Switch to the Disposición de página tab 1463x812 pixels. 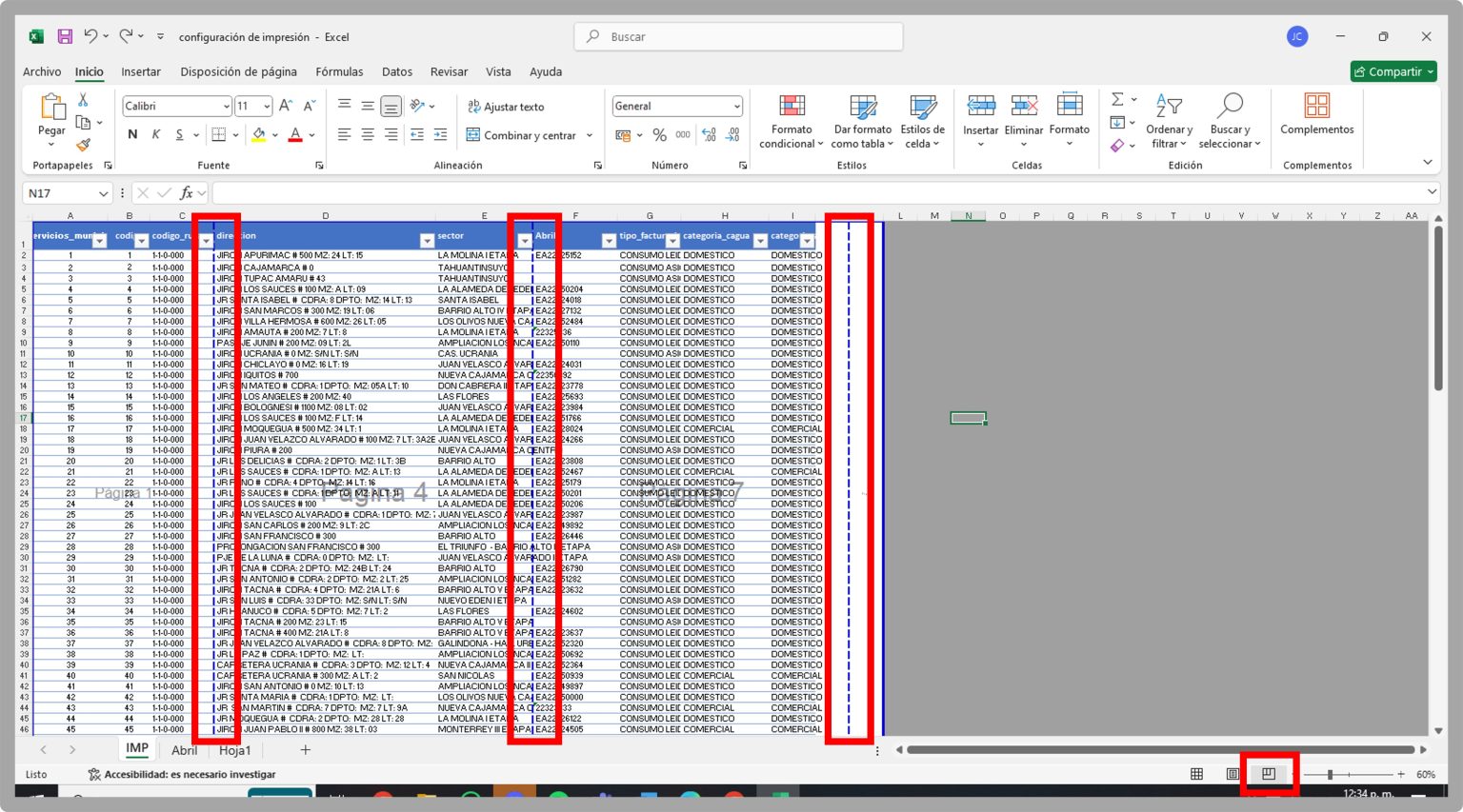(x=238, y=71)
